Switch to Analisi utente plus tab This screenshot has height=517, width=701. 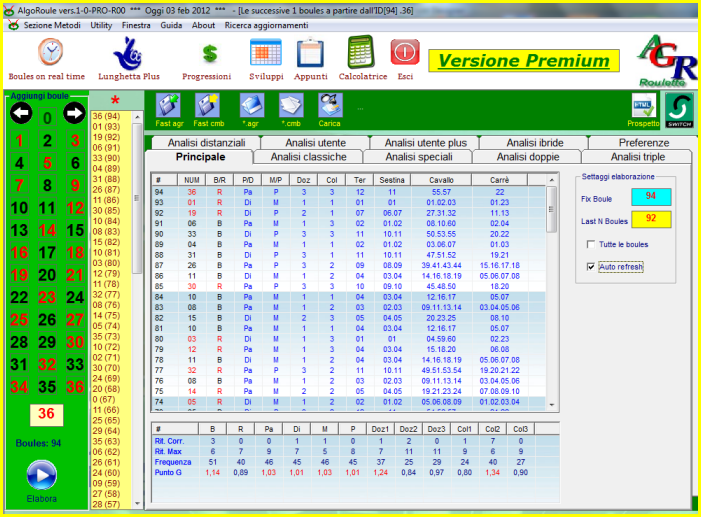click(x=425, y=143)
